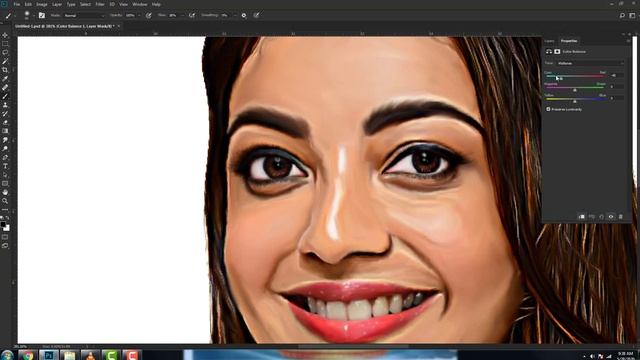Image resolution: width=640 pixels, height=360 pixels.
Task: Select the Zoom tool
Action: pos(5,201)
